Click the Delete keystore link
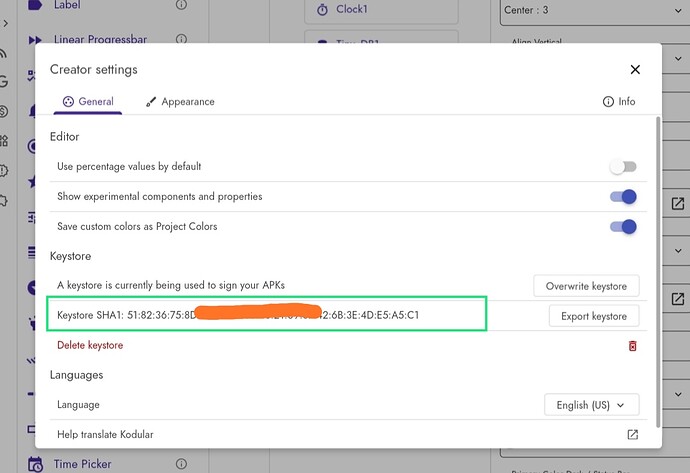This screenshot has width=690, height=473. (x=90, y=345)
